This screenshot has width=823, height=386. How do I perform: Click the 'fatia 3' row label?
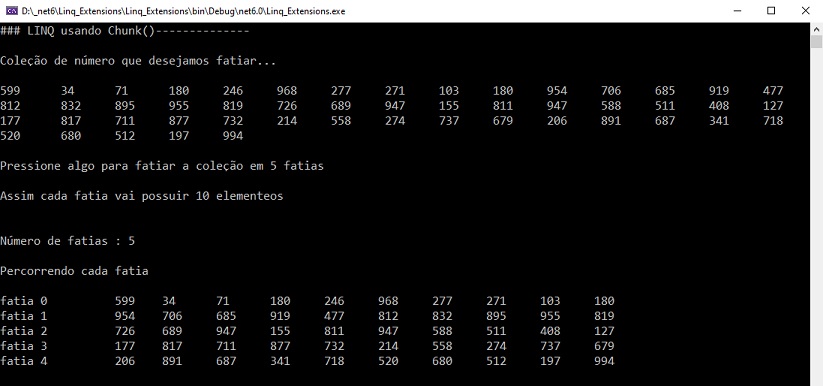tap(24, 346)
